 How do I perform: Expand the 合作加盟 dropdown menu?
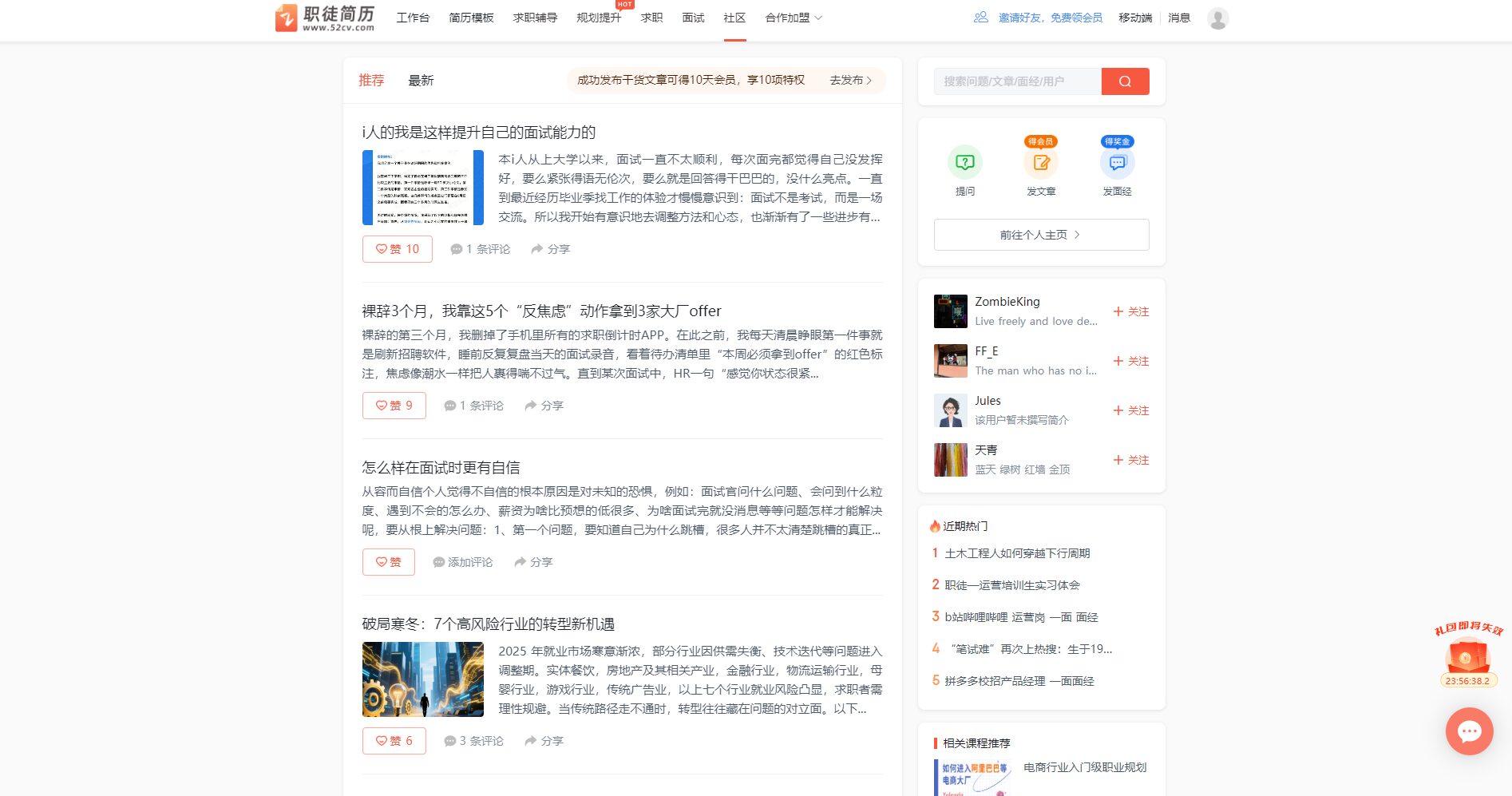tap(792, 17)
